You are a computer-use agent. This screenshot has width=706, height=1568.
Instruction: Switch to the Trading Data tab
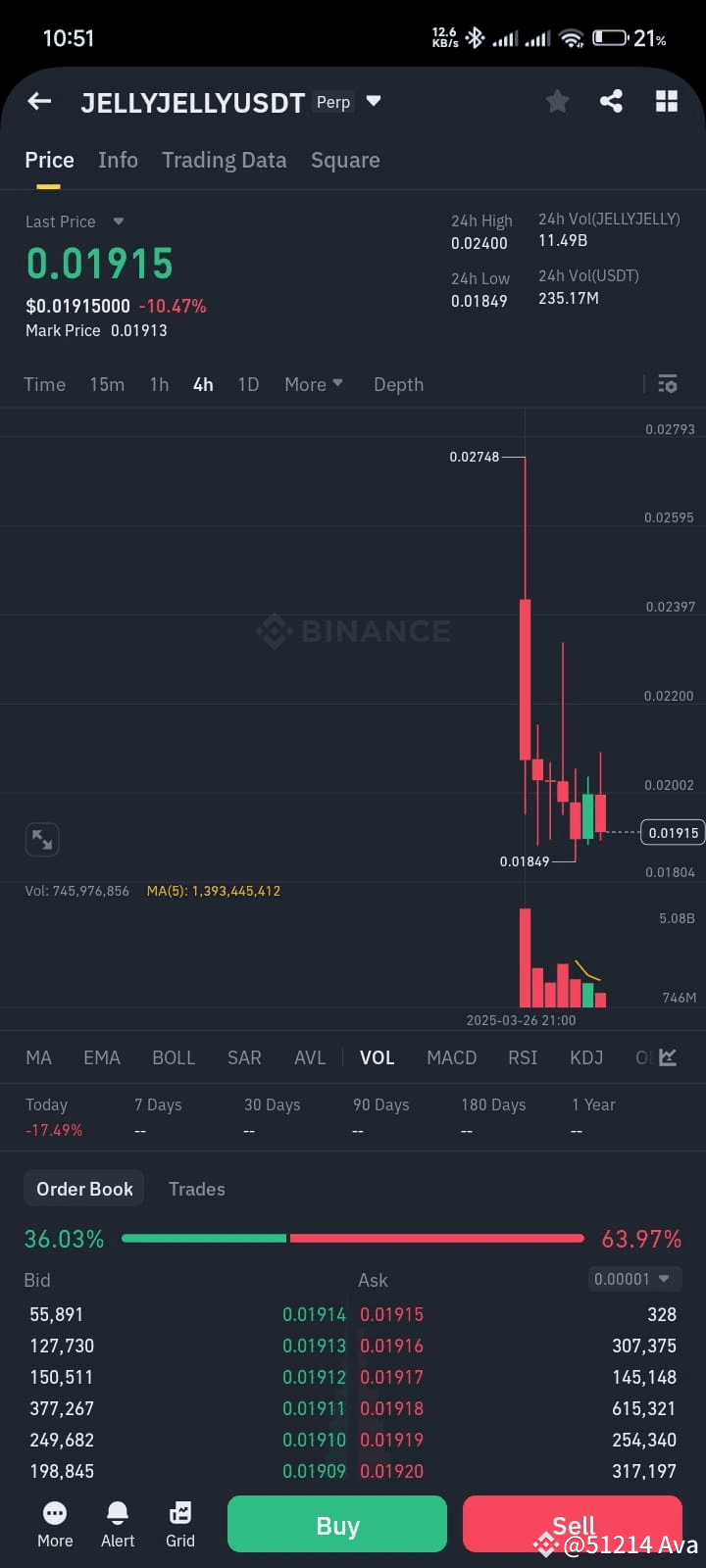click(x=224, y=160)
